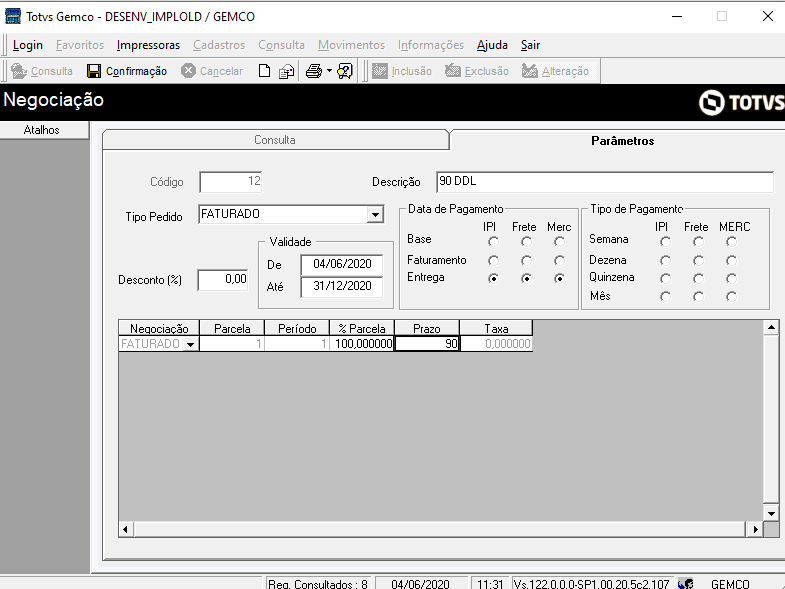Click the Alteração toolbar icon
785x589 pixels.
(530, 71)
